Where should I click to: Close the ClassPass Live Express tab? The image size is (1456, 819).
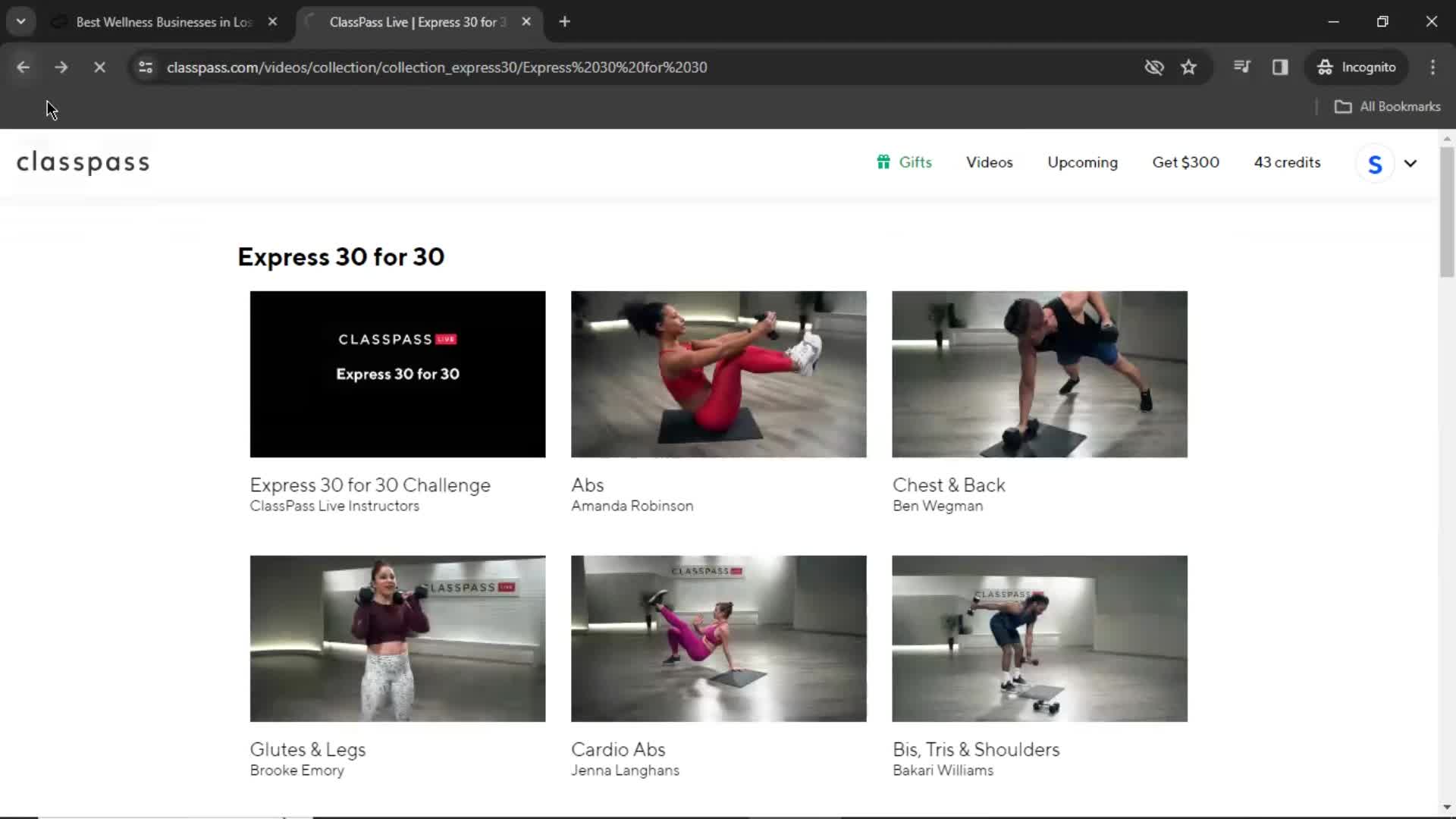526,22
